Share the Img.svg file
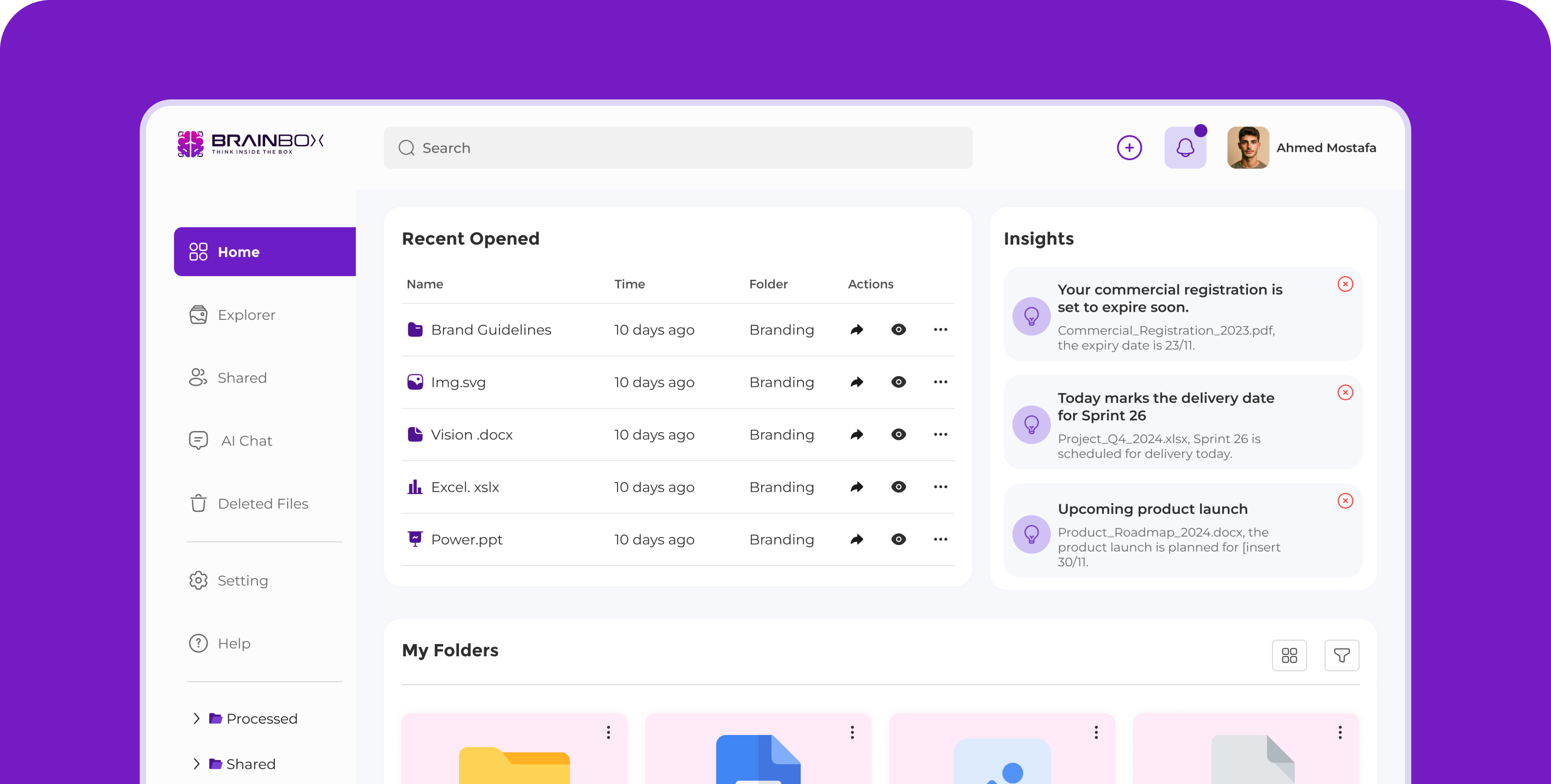Viewport: 1551px width, 784px height. tap(857, 382)
